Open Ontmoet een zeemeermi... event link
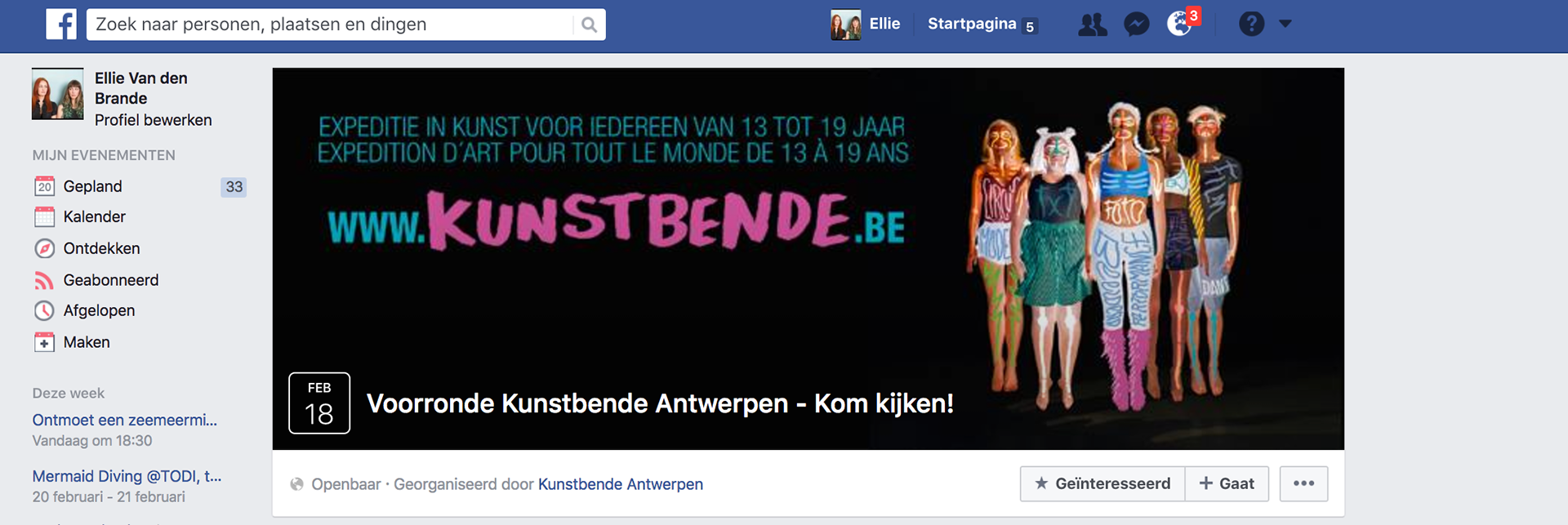1568x525 pixels. coord(125,420)
